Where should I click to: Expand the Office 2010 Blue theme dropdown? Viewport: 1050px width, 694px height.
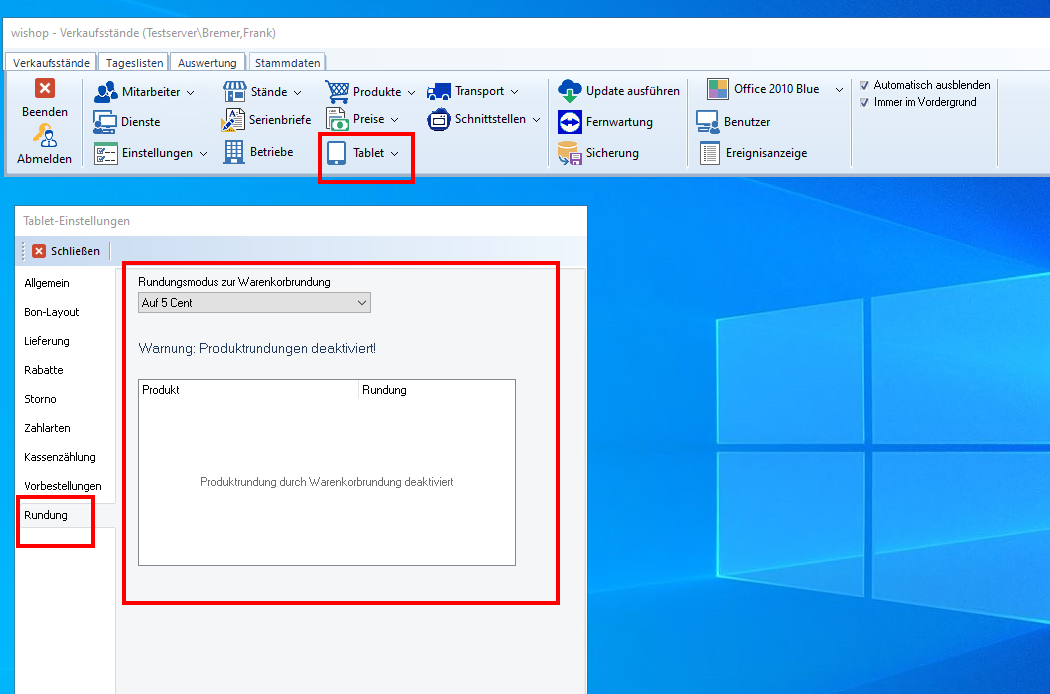[840, 90]
